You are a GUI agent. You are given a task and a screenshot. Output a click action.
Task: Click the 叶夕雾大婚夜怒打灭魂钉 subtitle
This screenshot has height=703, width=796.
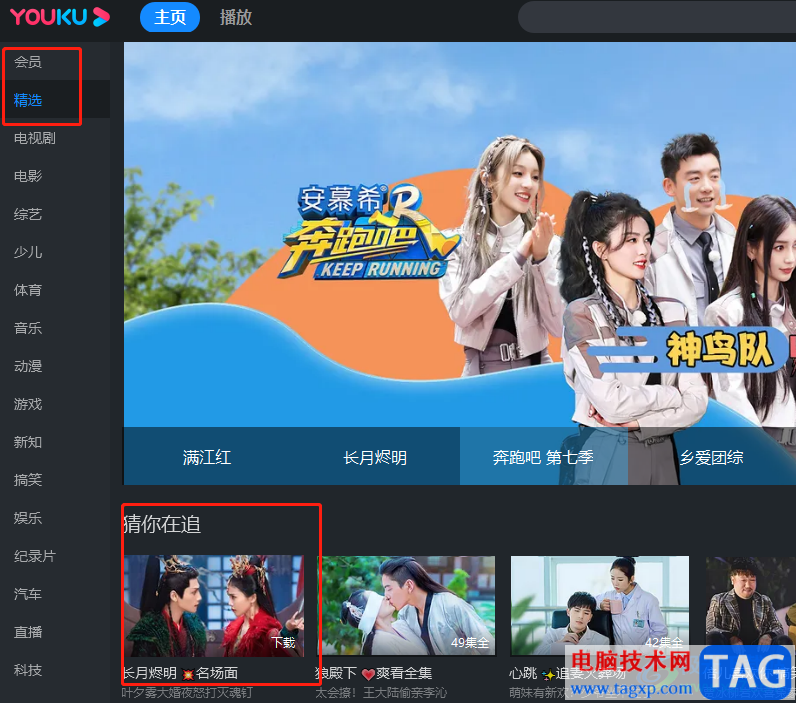coord(187,692)
